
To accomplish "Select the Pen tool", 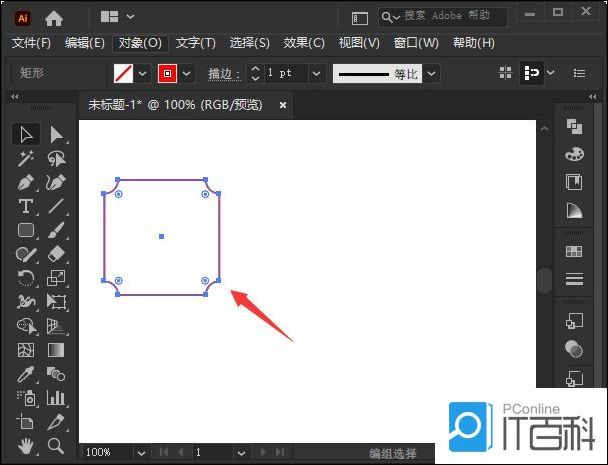I will 26,182.
